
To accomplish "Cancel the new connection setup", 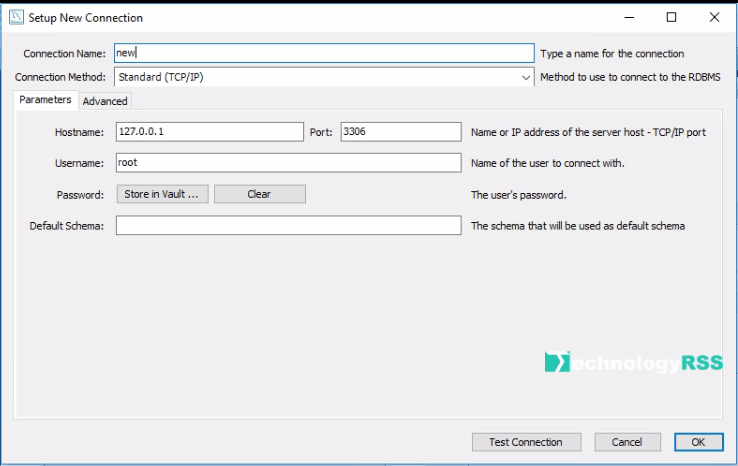I will [x=627, y=442].
